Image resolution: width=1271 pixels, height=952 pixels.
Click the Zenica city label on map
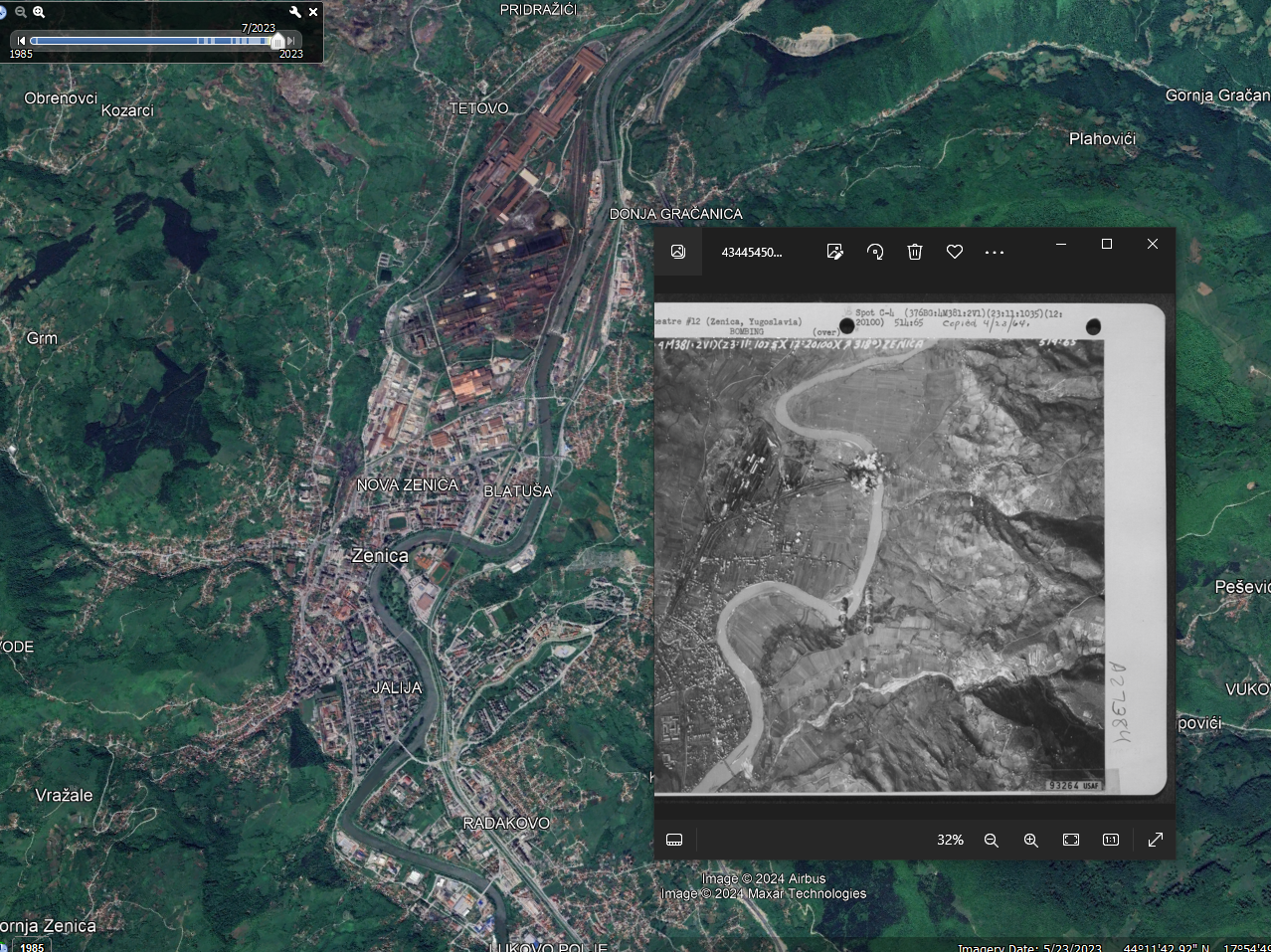(380, 556)
